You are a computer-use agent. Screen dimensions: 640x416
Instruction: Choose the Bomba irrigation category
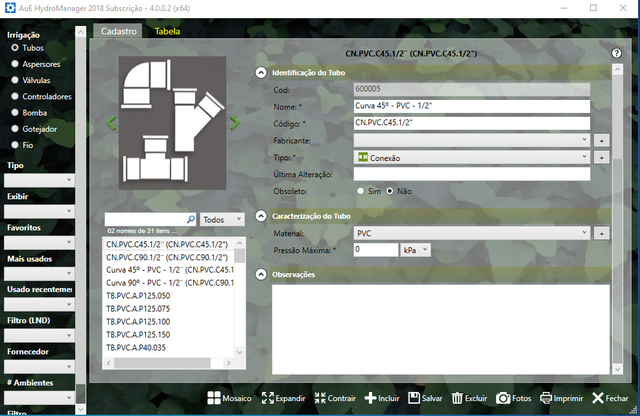click(x=14, y=113)
